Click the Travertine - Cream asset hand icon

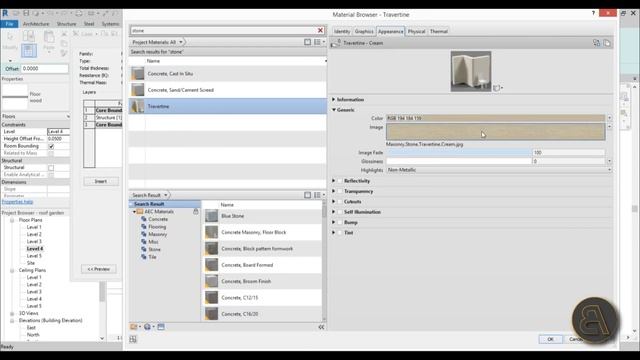click(336, 43)
